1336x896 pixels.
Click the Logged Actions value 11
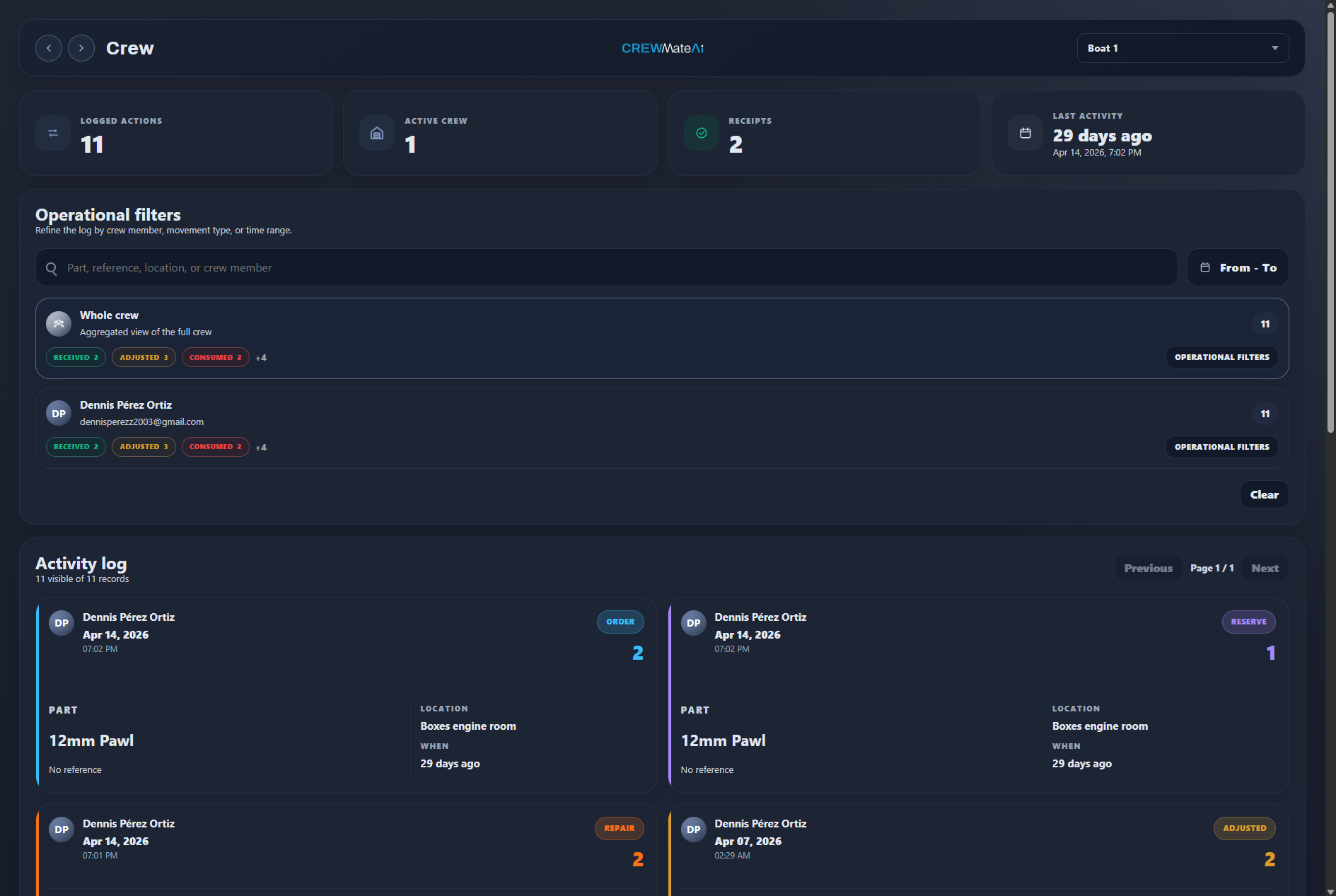tap(92, 145)
